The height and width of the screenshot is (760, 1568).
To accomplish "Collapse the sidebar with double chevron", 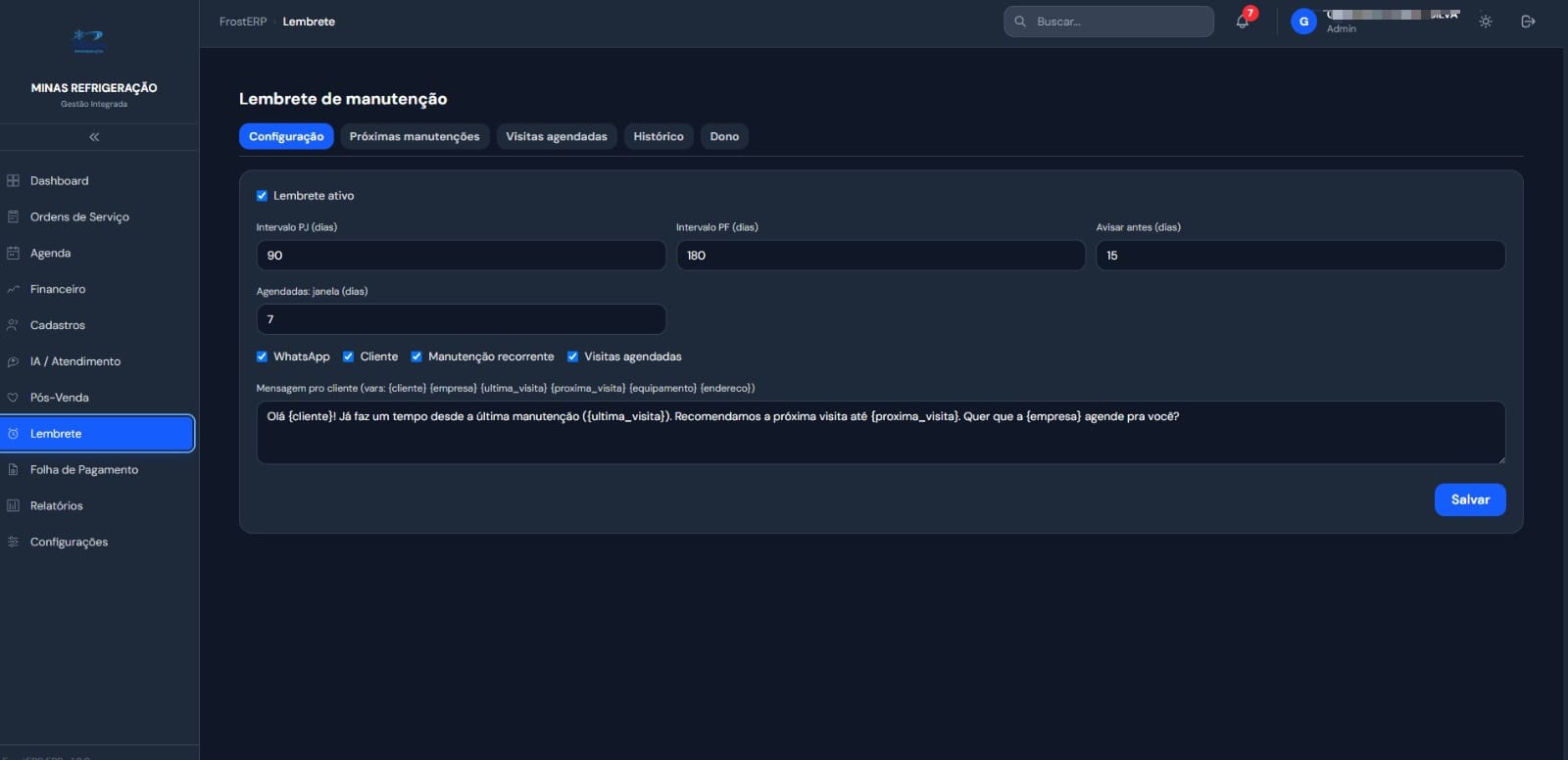I will tap(94, 137).
